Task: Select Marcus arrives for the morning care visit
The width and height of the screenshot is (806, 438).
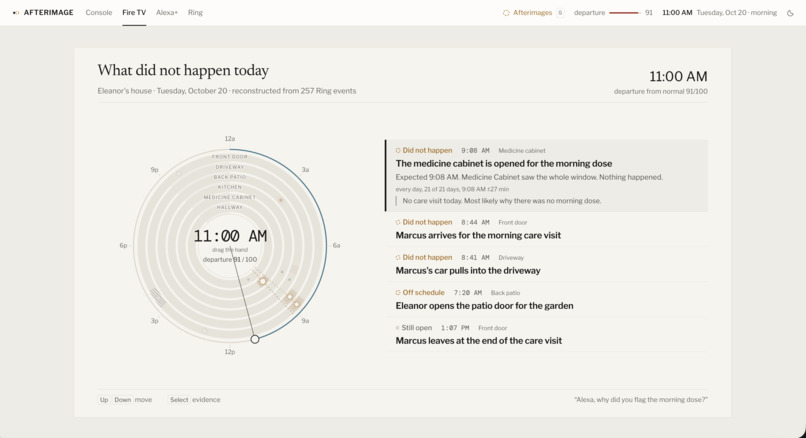Action: (x=546, y=229)
